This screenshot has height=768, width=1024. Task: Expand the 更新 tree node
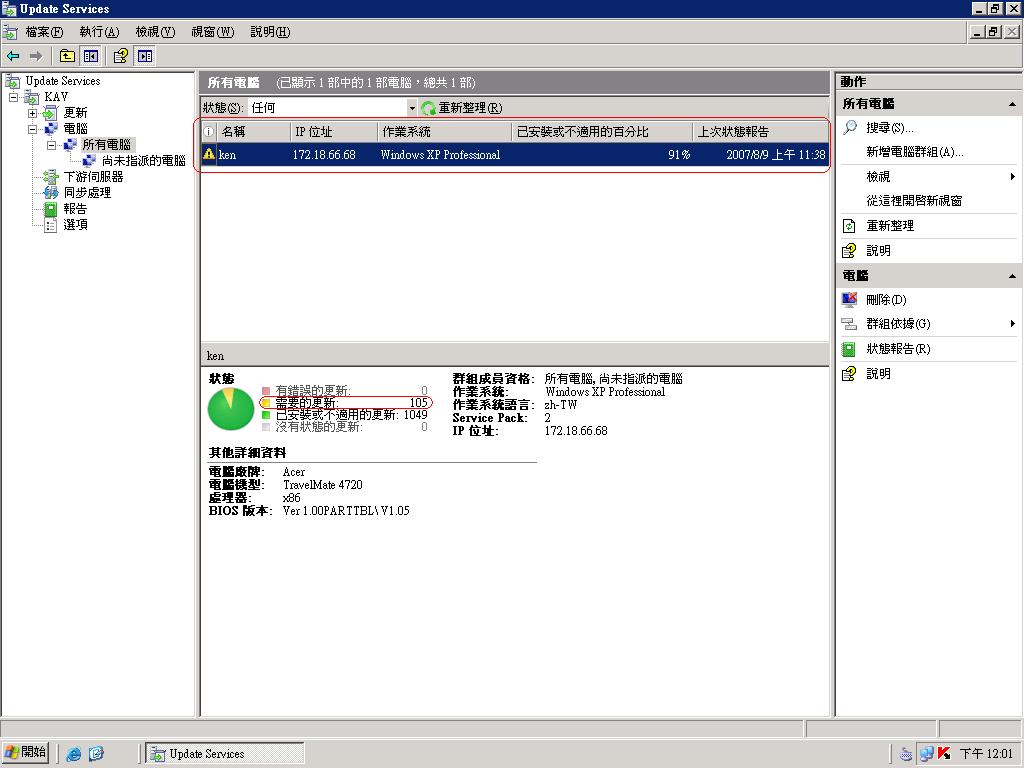tap(32, 113)
